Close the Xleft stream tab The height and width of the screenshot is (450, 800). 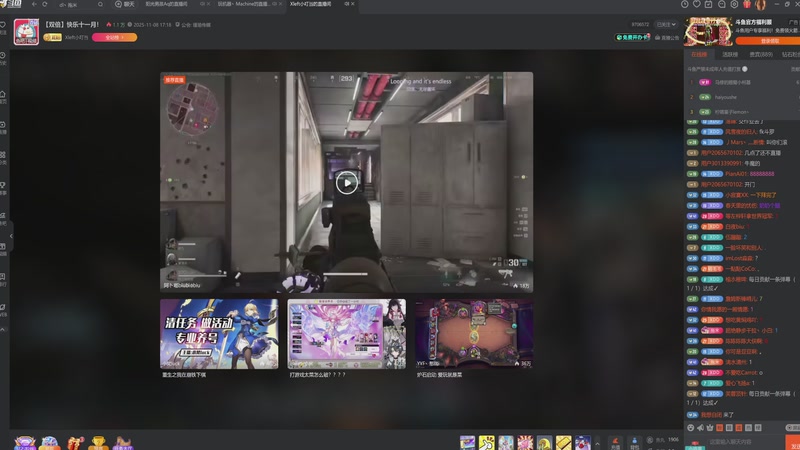click(x=353, y=4)
